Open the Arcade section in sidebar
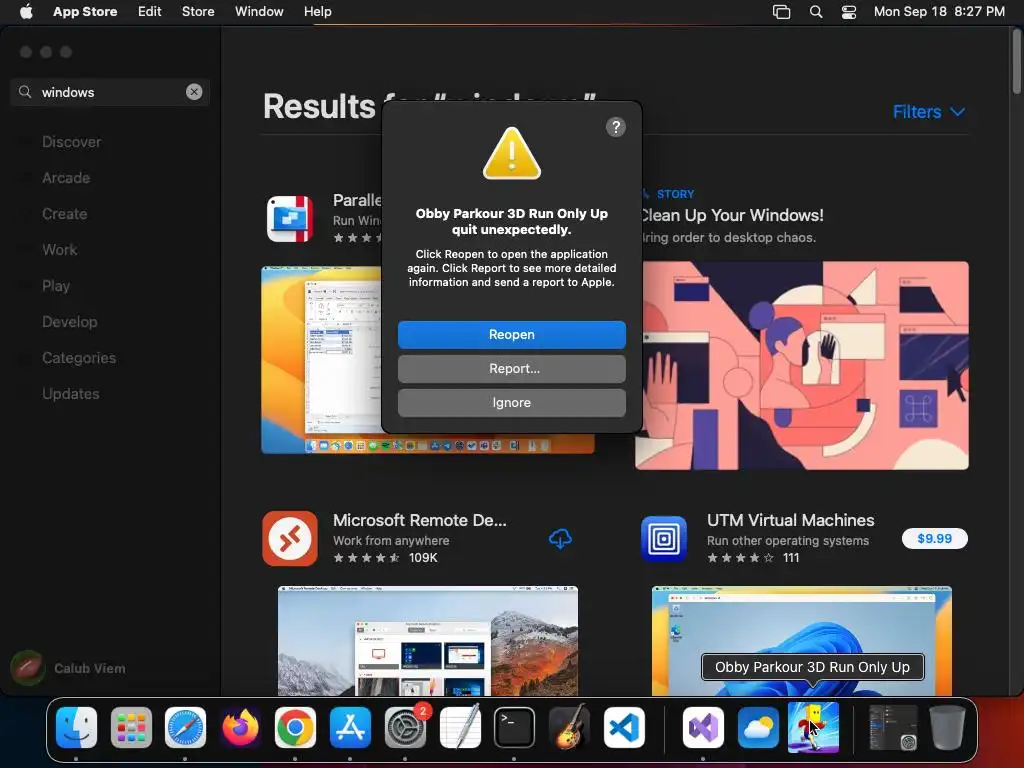This screenshot has width=1024, height=768. (x=66, y=178)
